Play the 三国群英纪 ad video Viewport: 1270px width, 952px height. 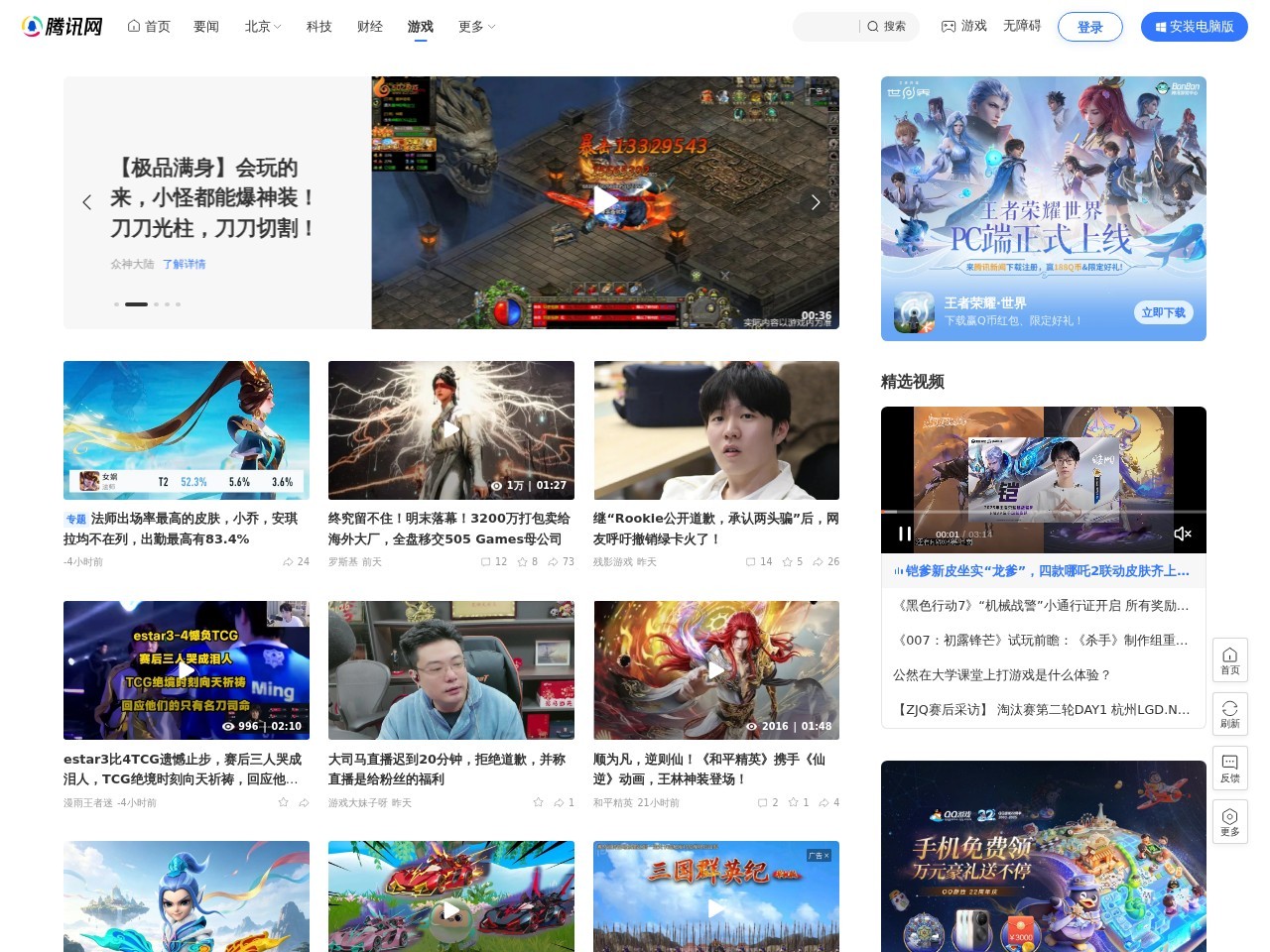[x=716, y=908]
